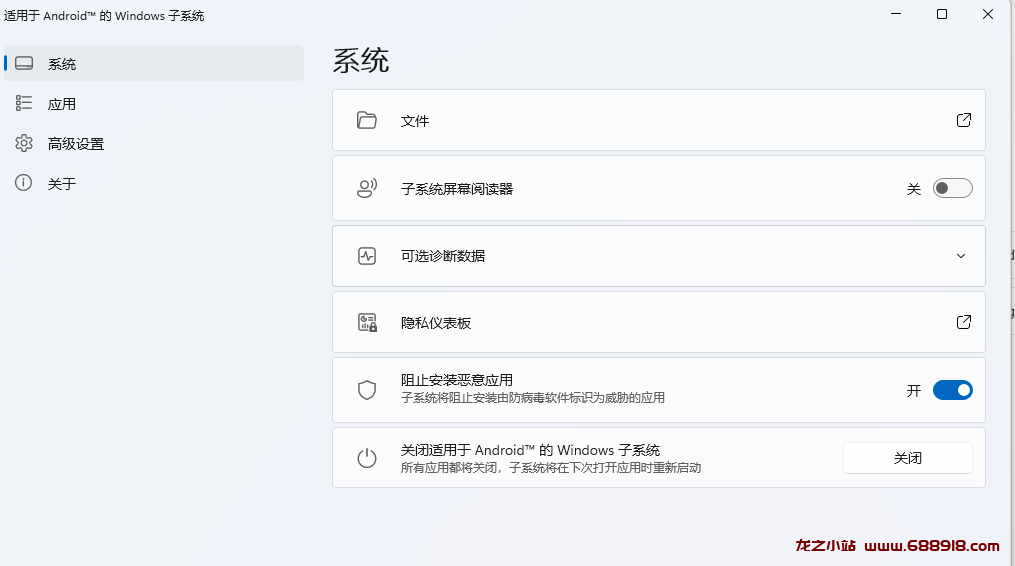The image size is (1015, 566).
Task: Click the diagnostics pulse icon for 可选诊断数据
Action: pos(367,256)
